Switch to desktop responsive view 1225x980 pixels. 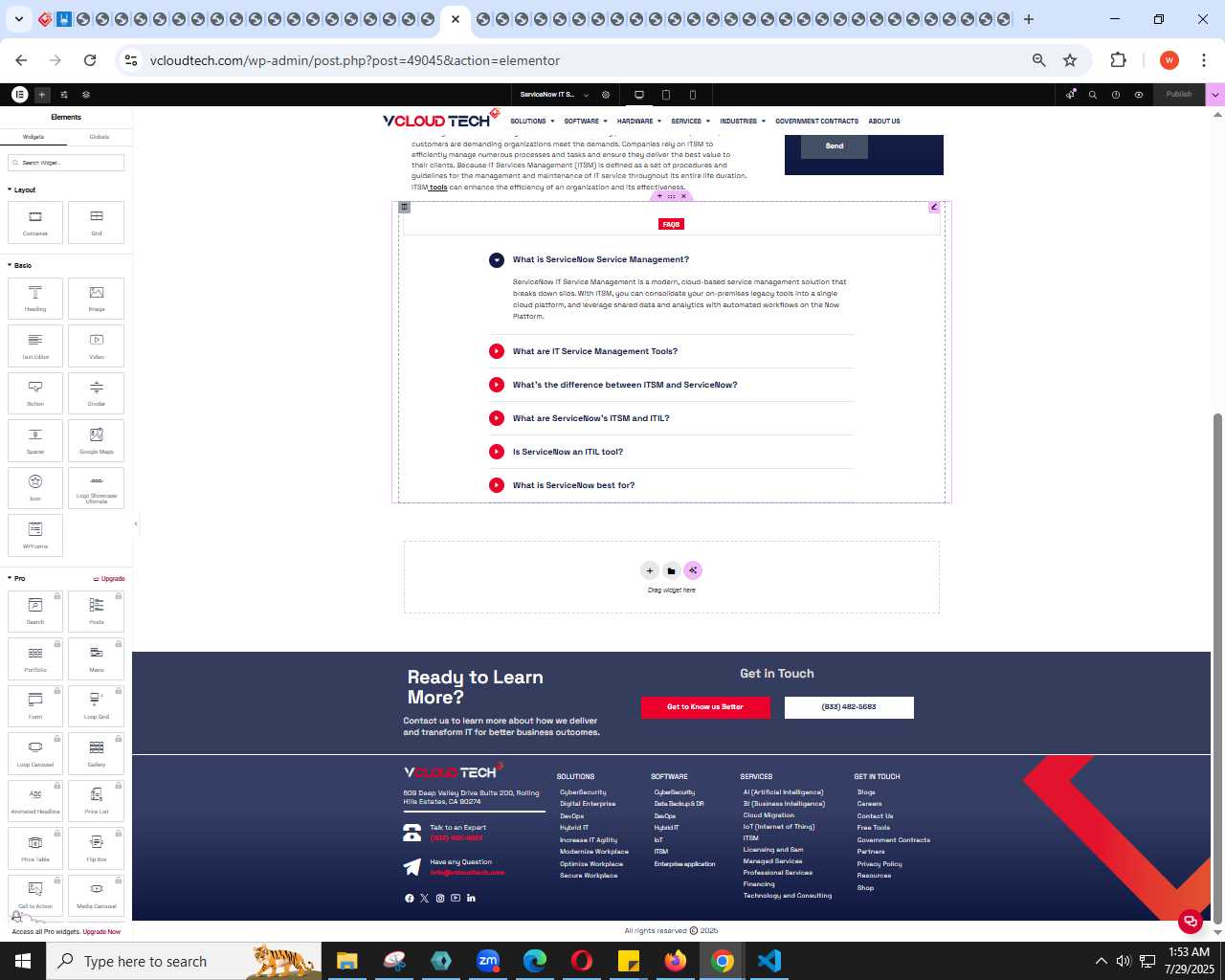639,95
